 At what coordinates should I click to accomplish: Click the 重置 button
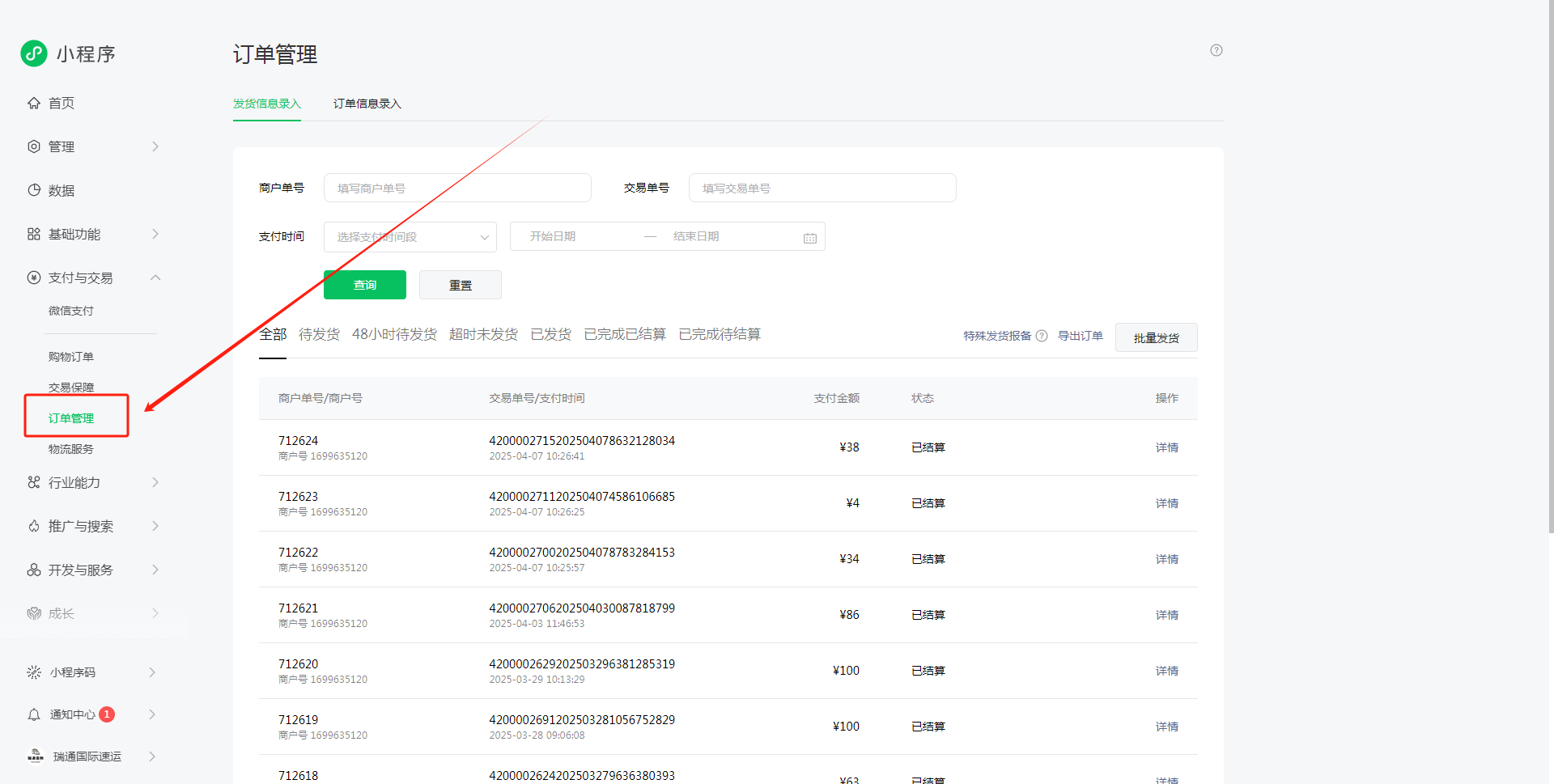coord(461,285)
